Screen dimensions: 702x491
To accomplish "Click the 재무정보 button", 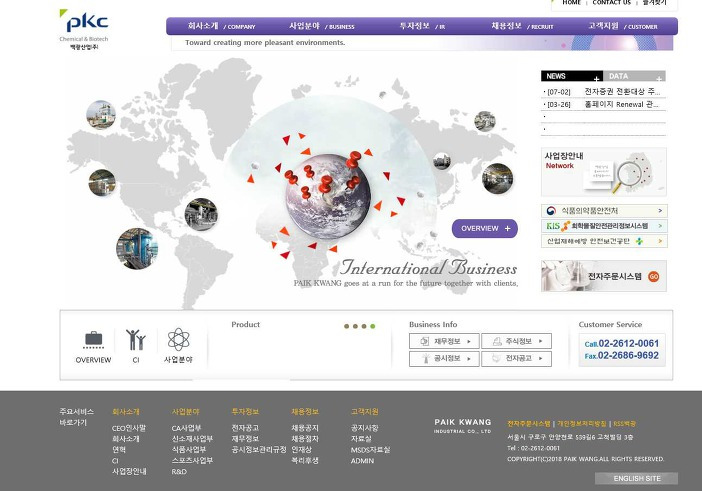I will pyautogui.click(x=444, y=341).
